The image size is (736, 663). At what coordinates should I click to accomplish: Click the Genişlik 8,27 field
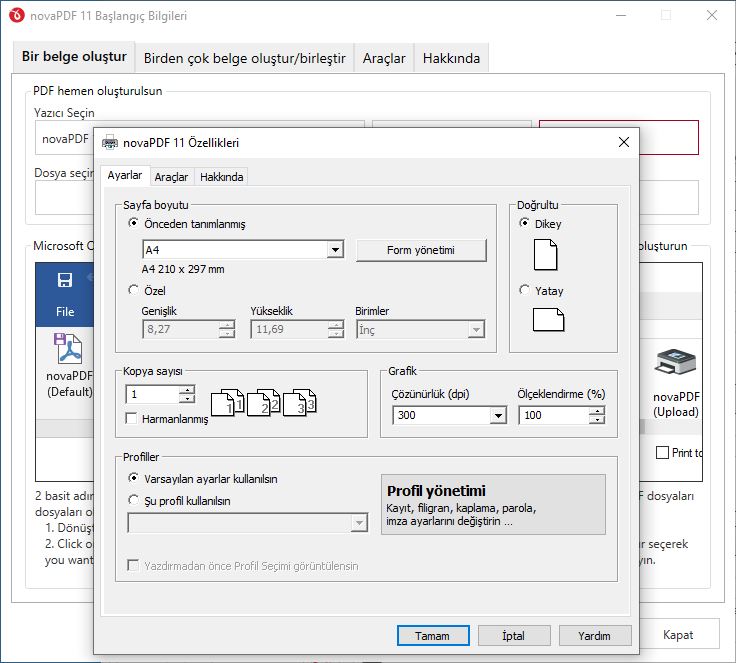(181, 329)
